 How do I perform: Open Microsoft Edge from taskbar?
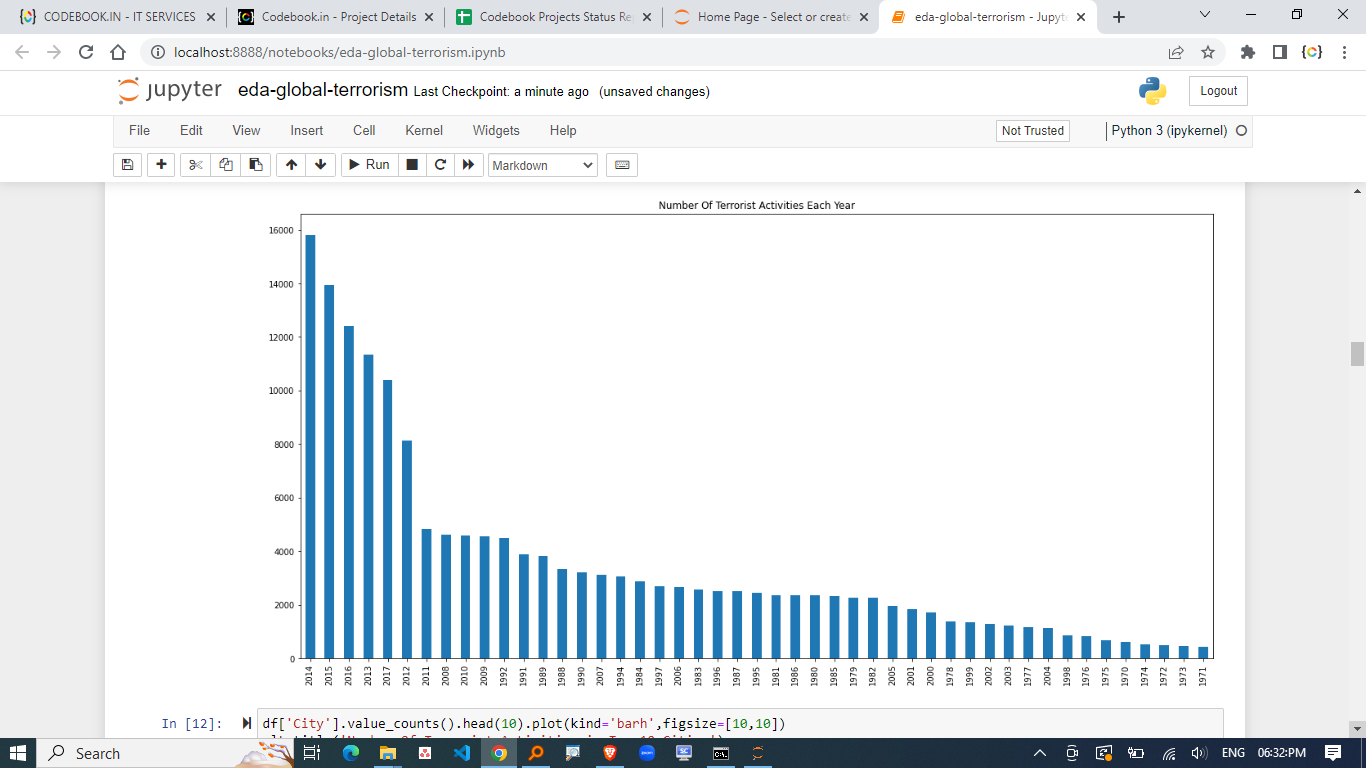(x=350, y=753)
